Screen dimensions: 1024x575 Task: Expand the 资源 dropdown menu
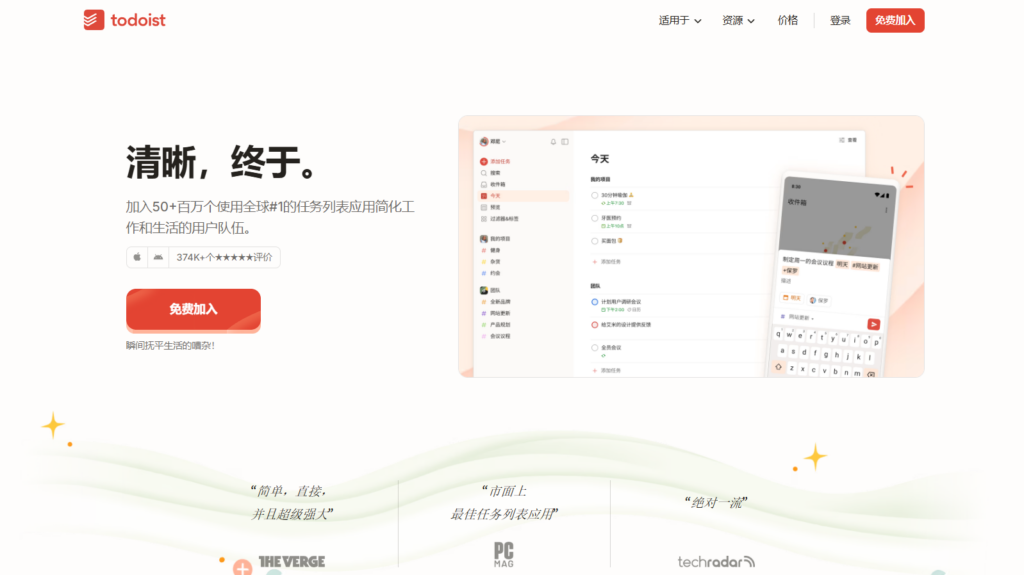[x=738, y=20]
